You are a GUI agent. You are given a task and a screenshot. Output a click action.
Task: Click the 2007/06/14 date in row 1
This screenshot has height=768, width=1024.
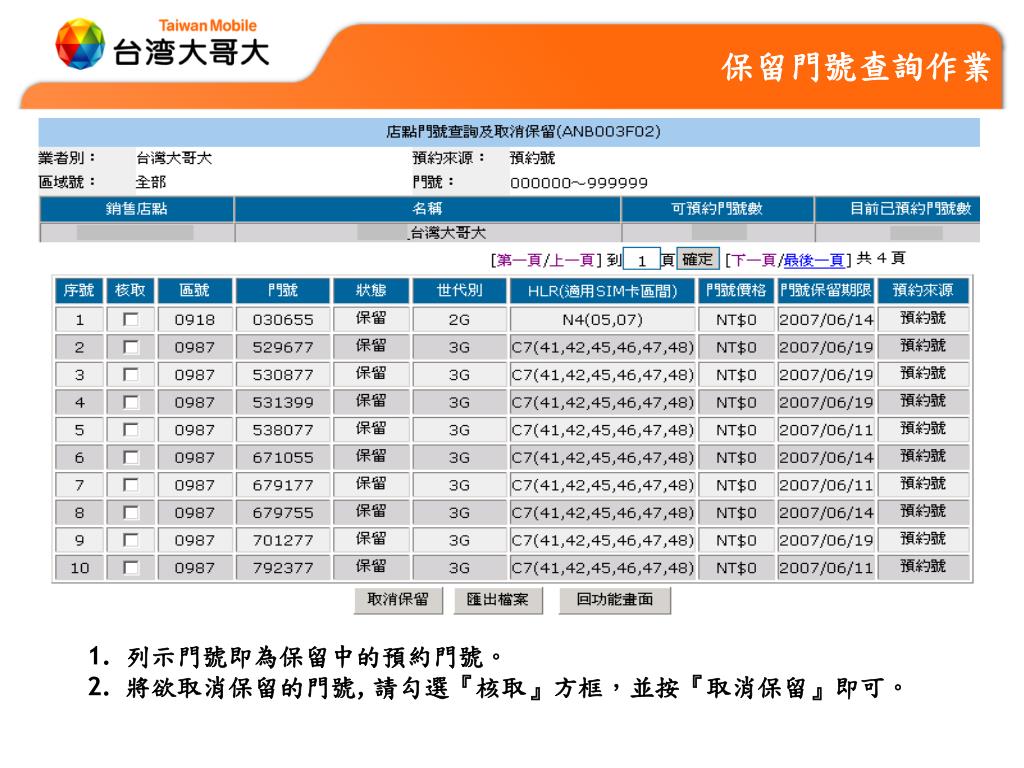click(825, 319)
